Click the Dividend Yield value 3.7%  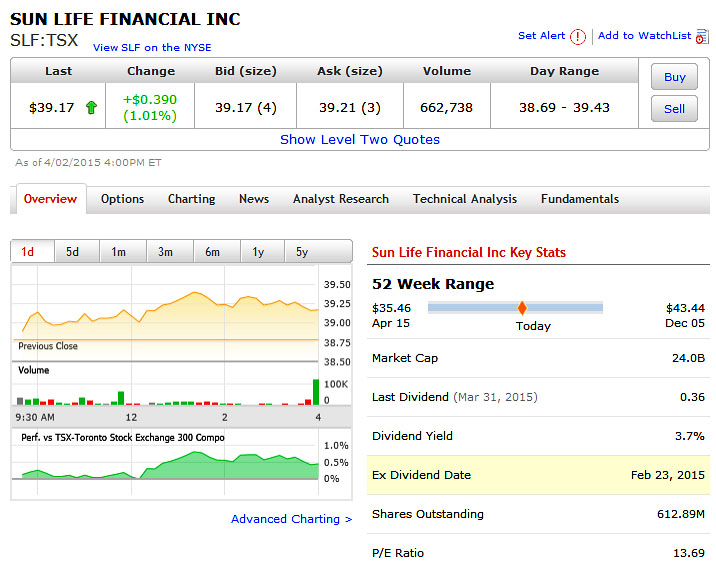point(690,436)
